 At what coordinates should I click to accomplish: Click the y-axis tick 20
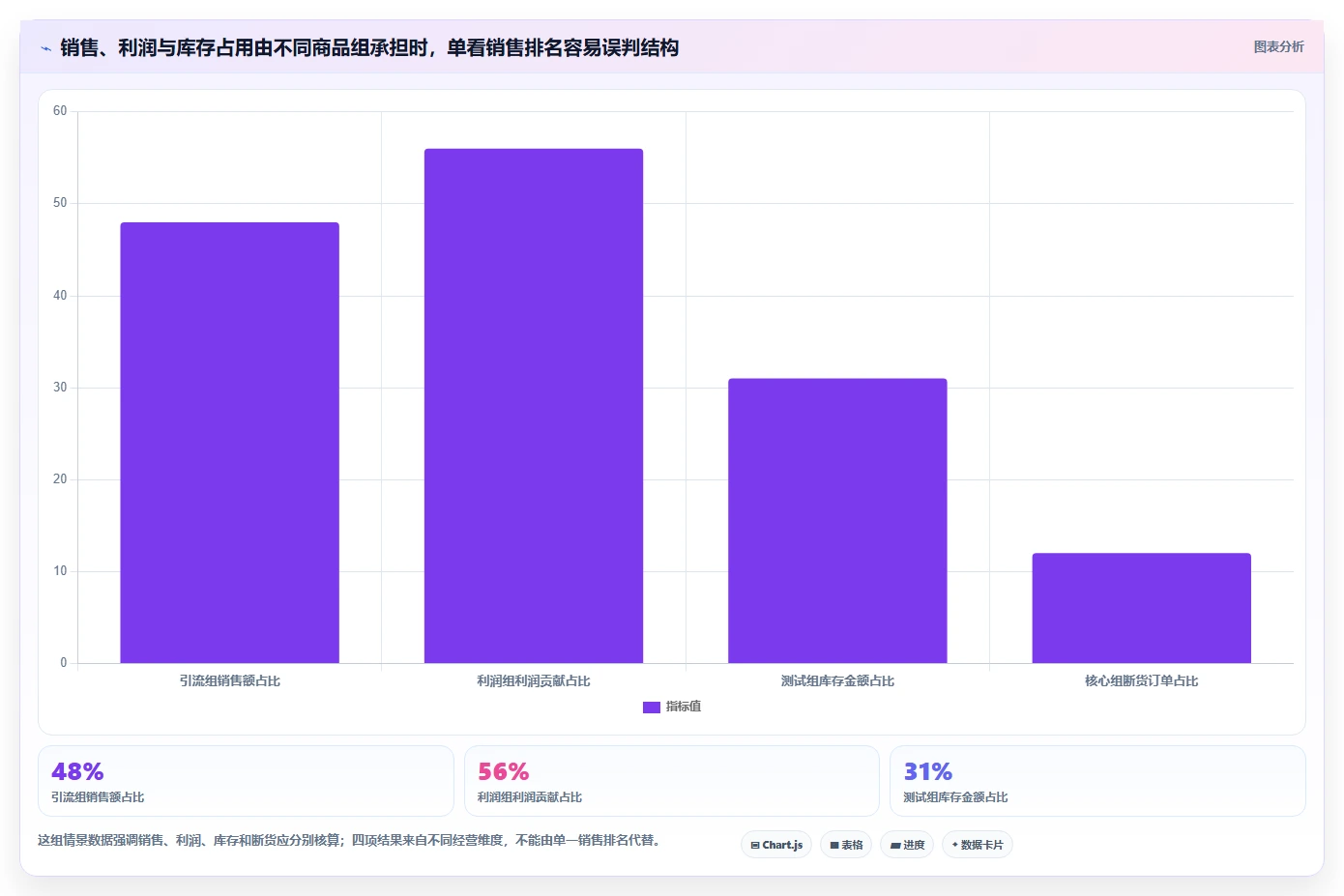point(60,479)
